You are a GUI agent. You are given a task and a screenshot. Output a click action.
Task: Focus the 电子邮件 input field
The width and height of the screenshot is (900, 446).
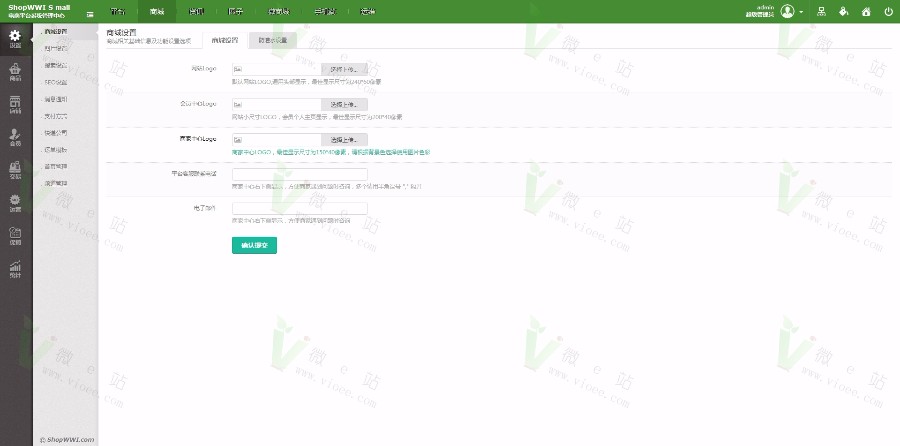point(300,208)
